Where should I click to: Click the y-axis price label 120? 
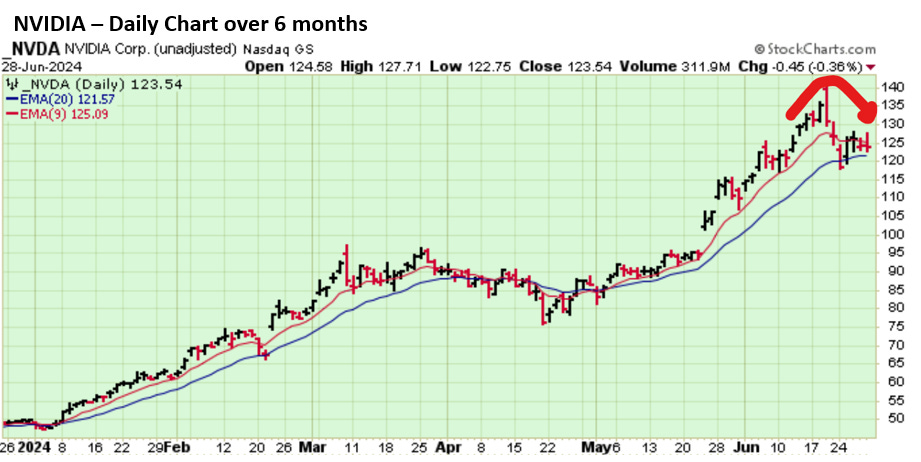(891, 160)
